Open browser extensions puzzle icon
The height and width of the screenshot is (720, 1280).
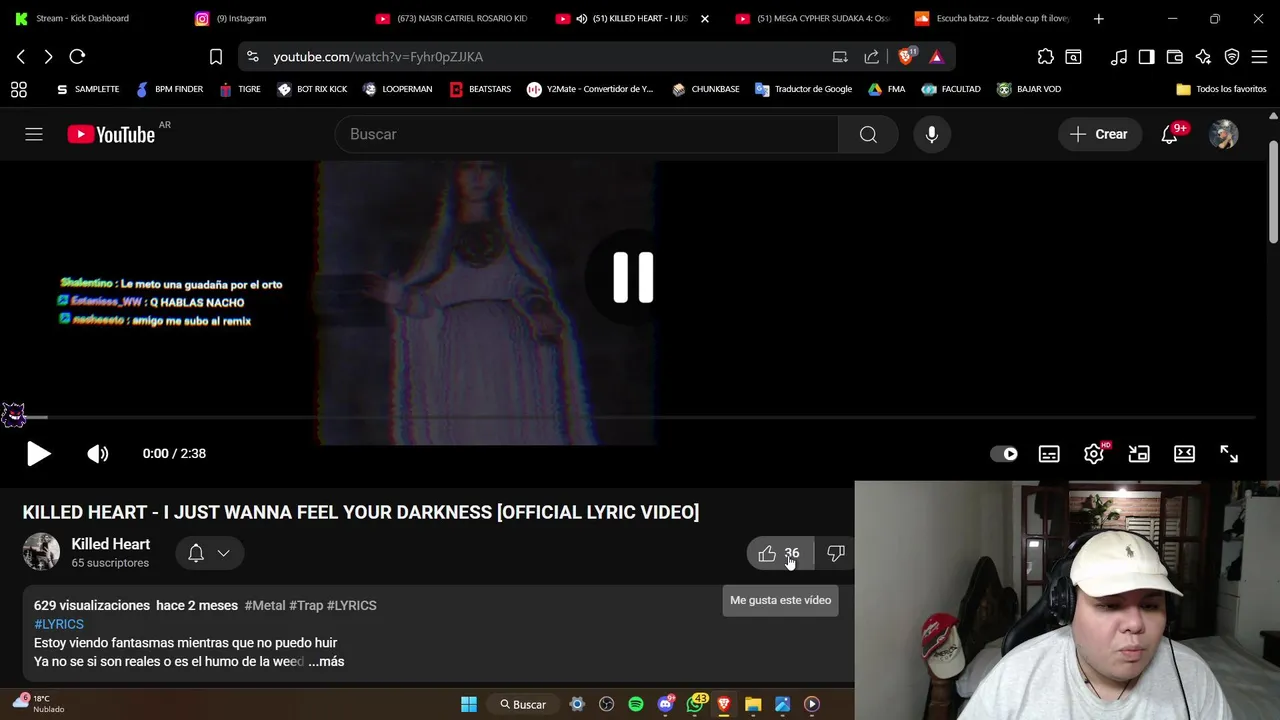[x=1045, y=57]
